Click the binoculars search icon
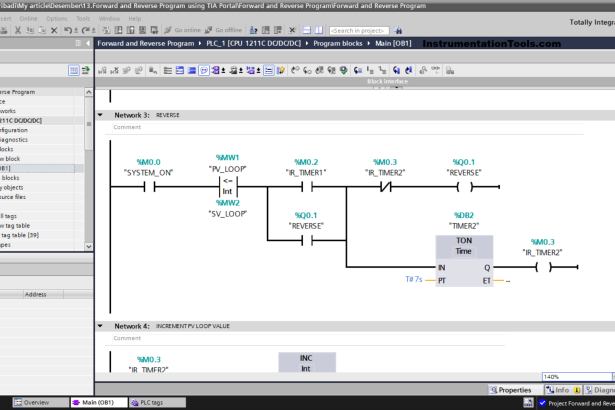This screenshot has height=410, width=615. [x=398, y=30]
